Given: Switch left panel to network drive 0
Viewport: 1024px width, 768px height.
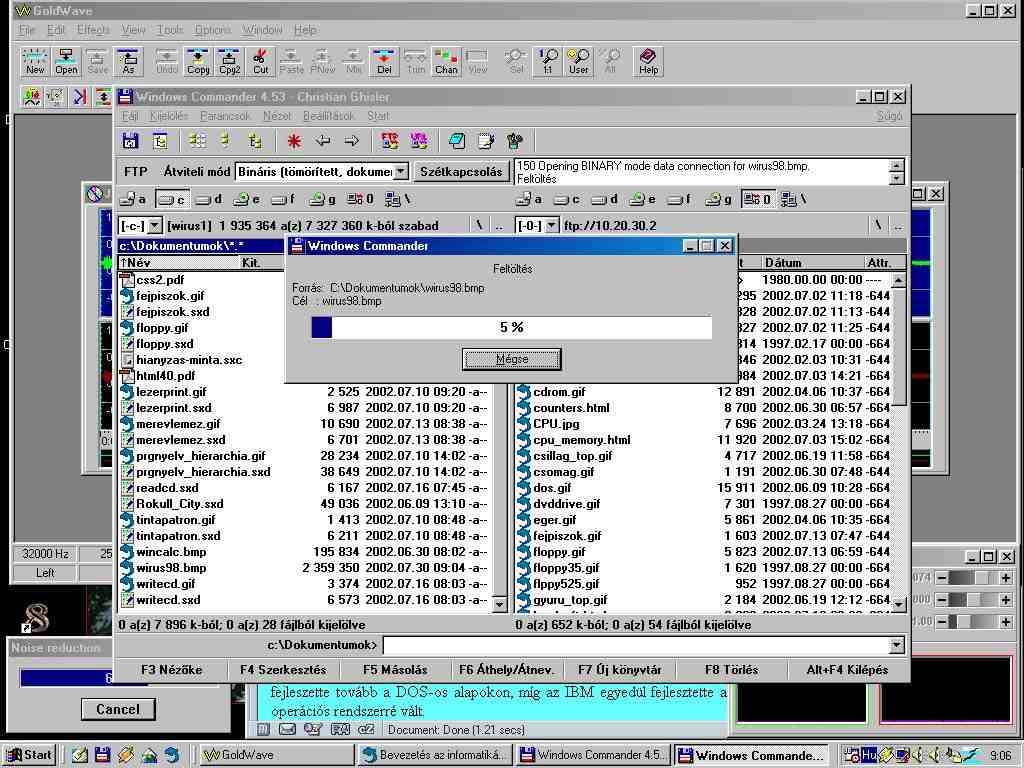Looking at the screenshot, I should tap(361, 199).
